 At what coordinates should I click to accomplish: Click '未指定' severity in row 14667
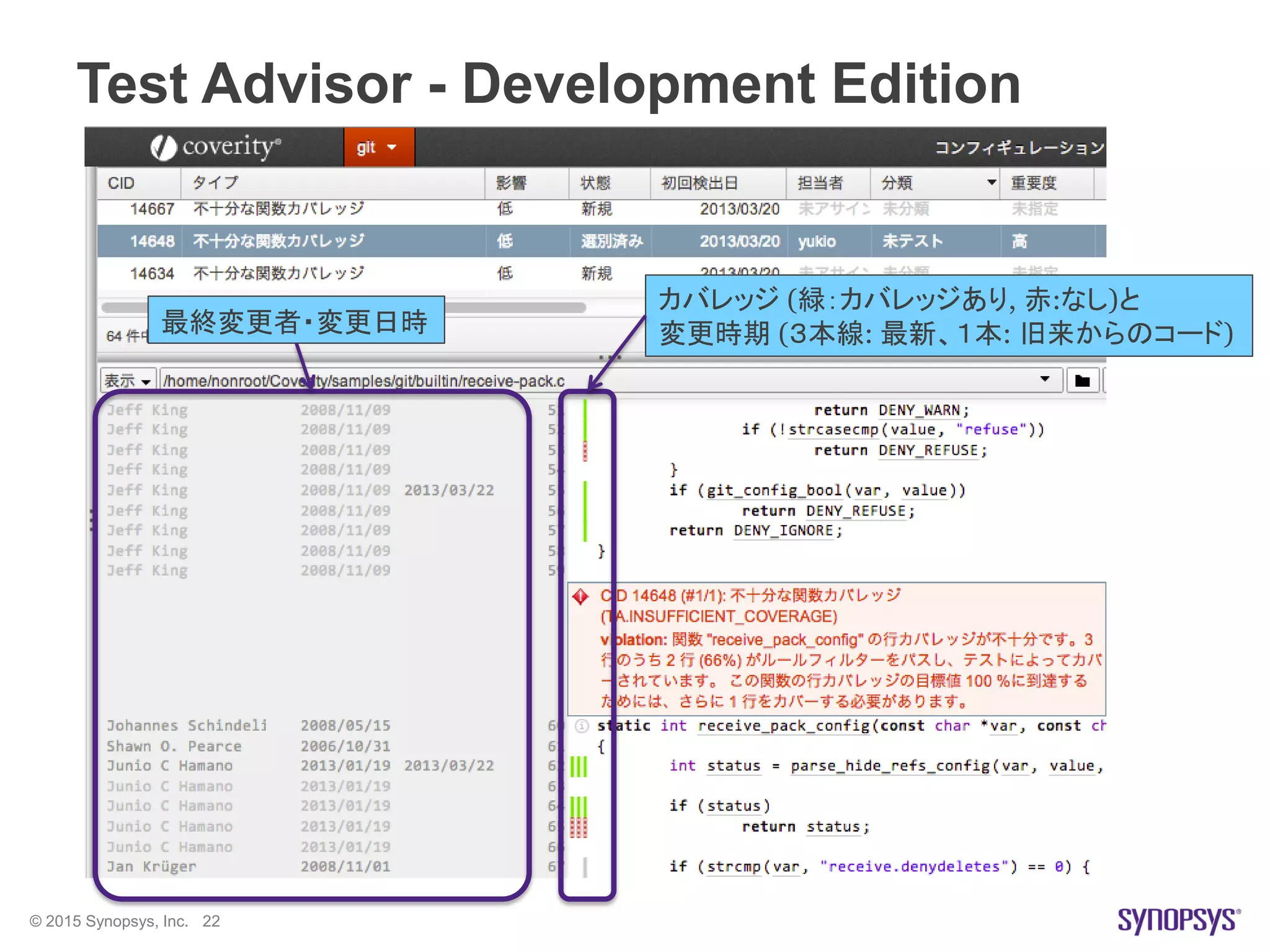1034,209
